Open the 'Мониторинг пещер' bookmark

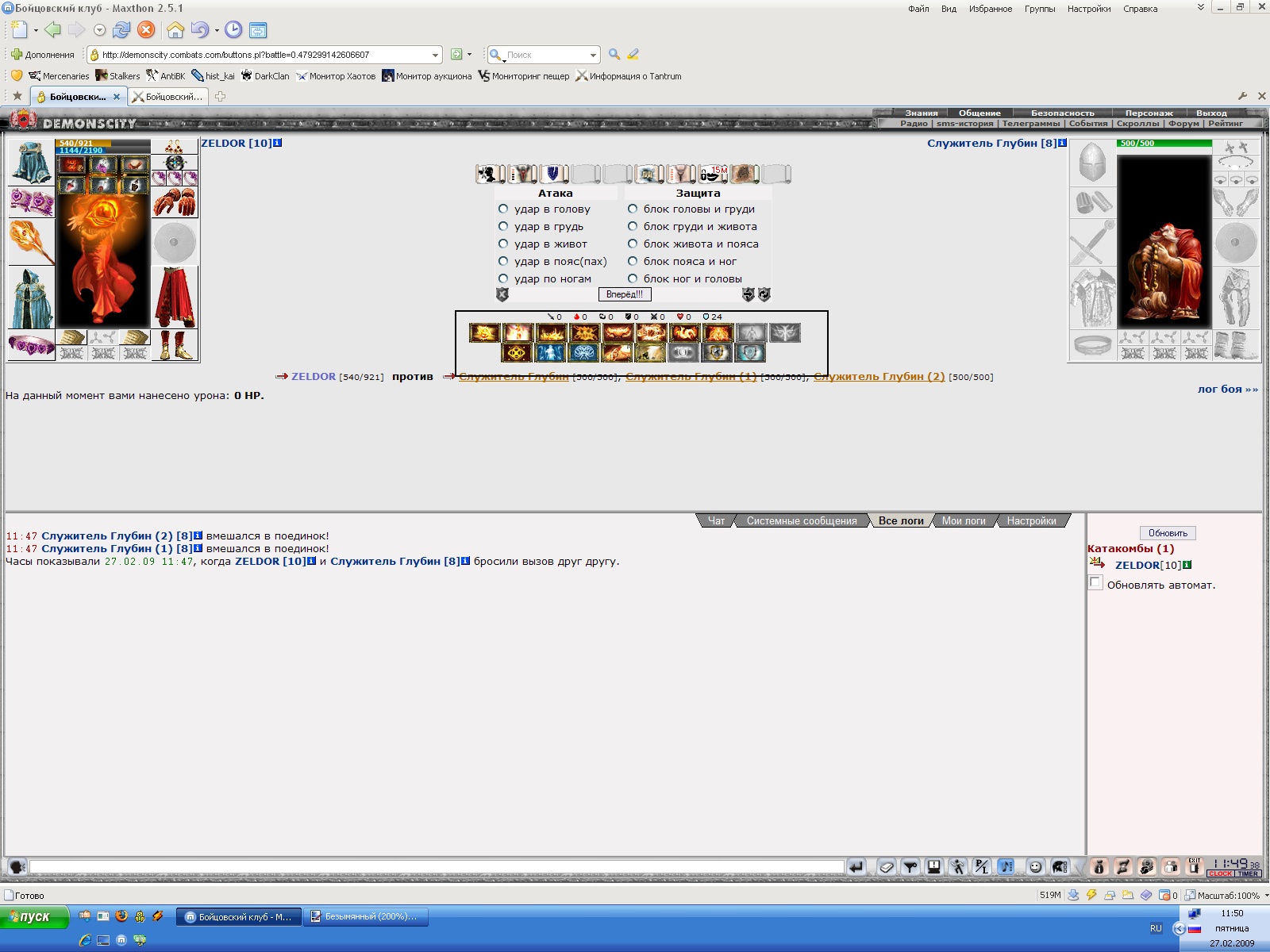tap(524, 76)
